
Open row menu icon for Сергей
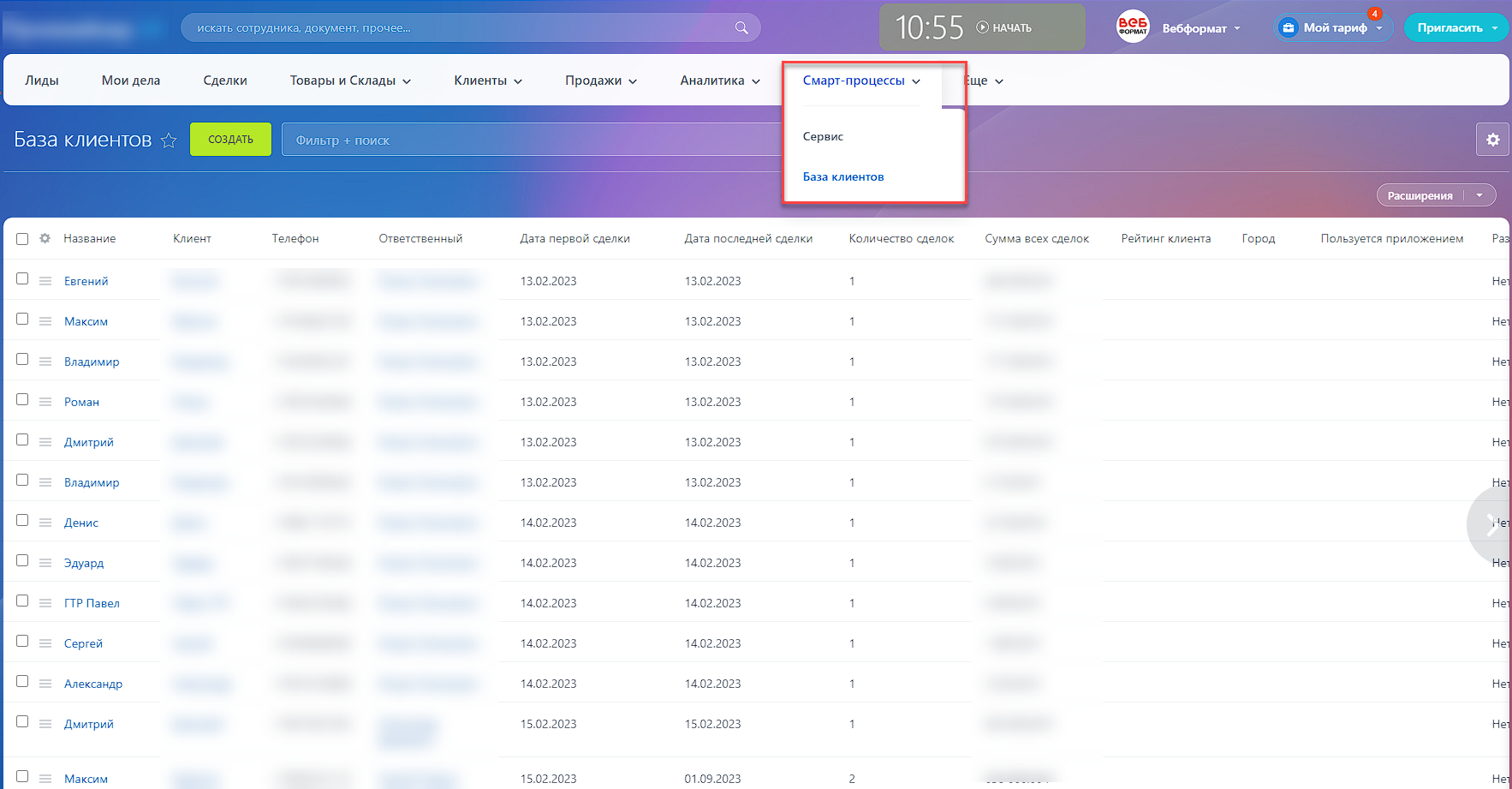45,643
